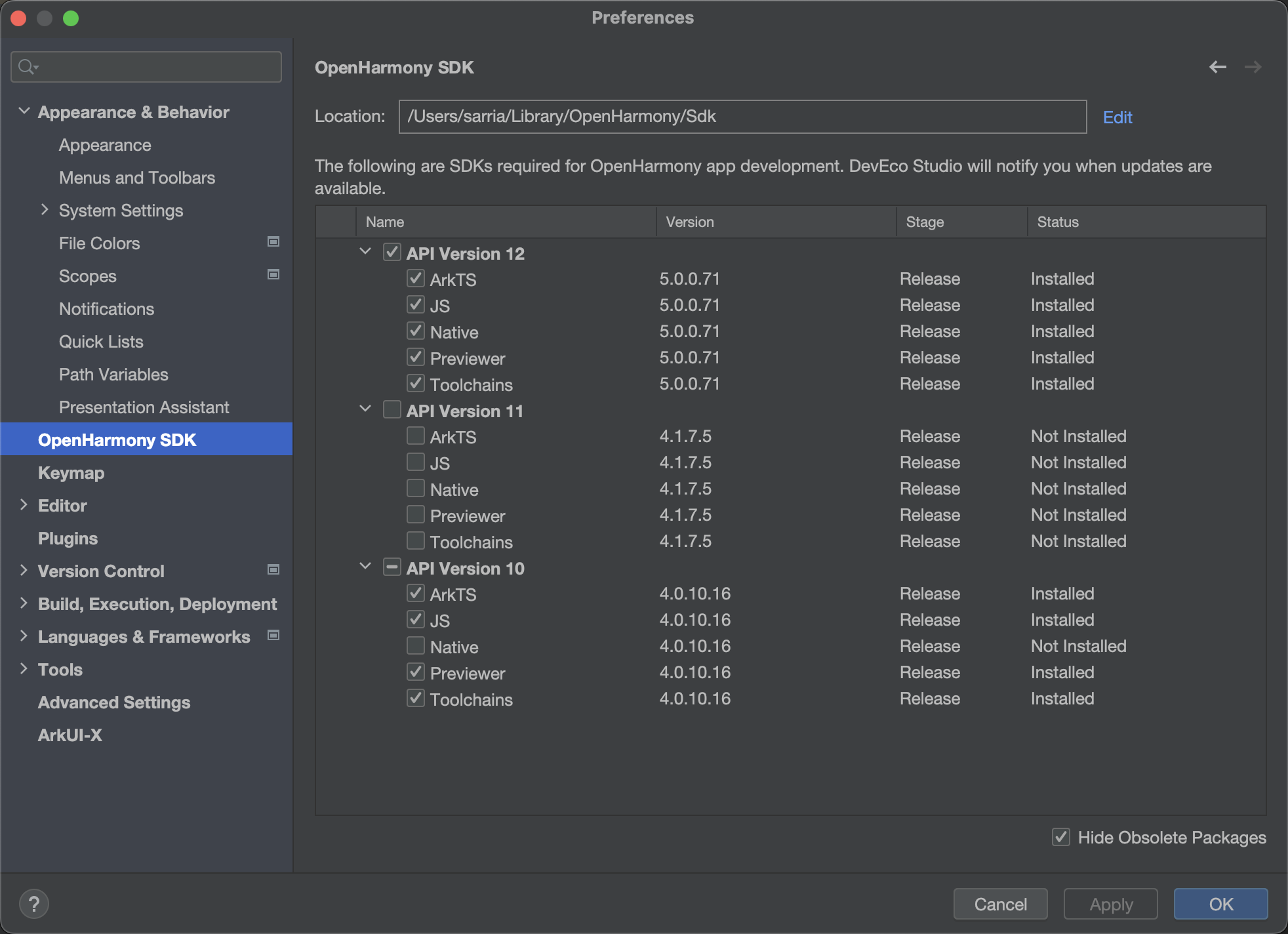The image size is (1288, 934).
Task: Open Quick Lists settings
Action: (x=101, y=342)
